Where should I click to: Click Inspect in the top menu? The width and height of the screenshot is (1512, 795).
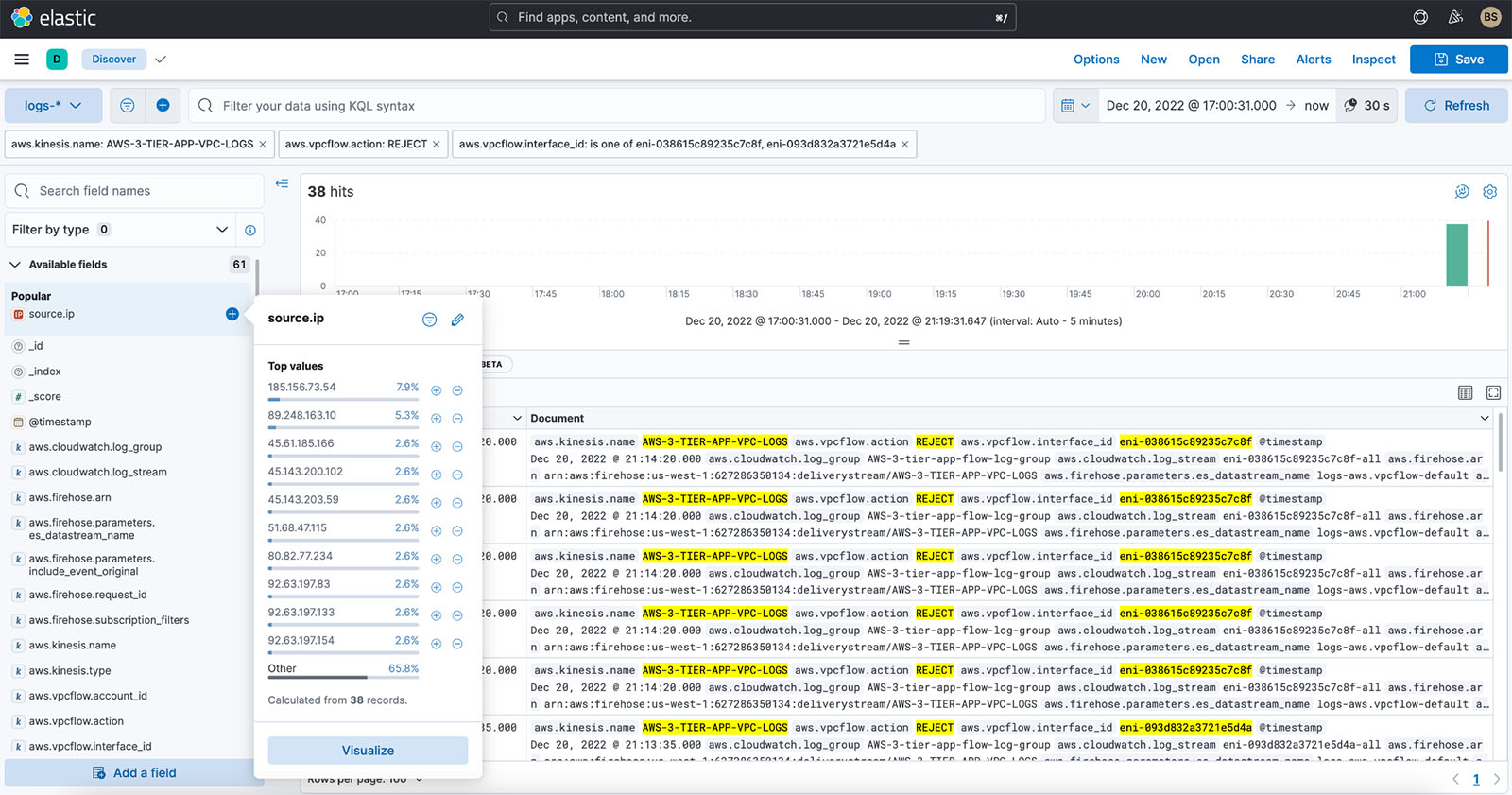[1373, 59]
